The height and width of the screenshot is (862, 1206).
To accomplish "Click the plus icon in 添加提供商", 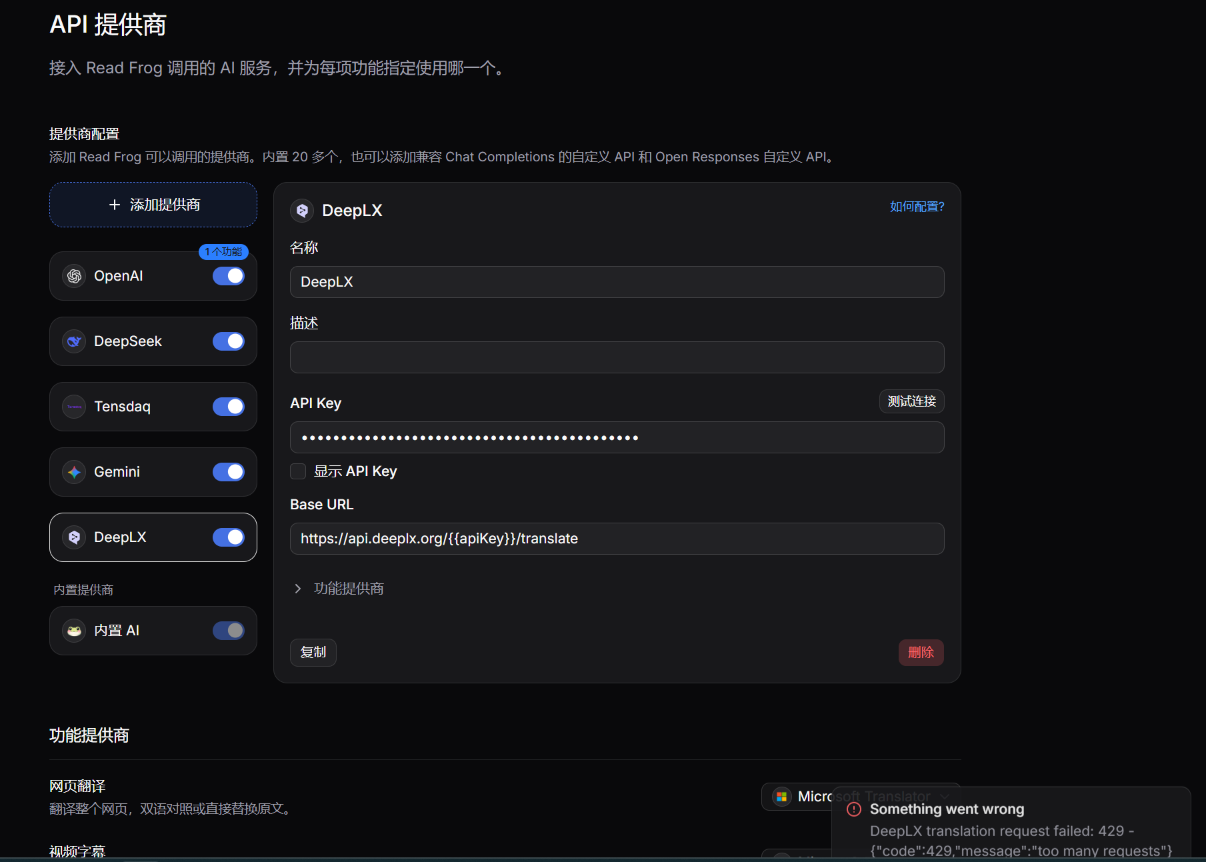I will click(x=114, y=204).
